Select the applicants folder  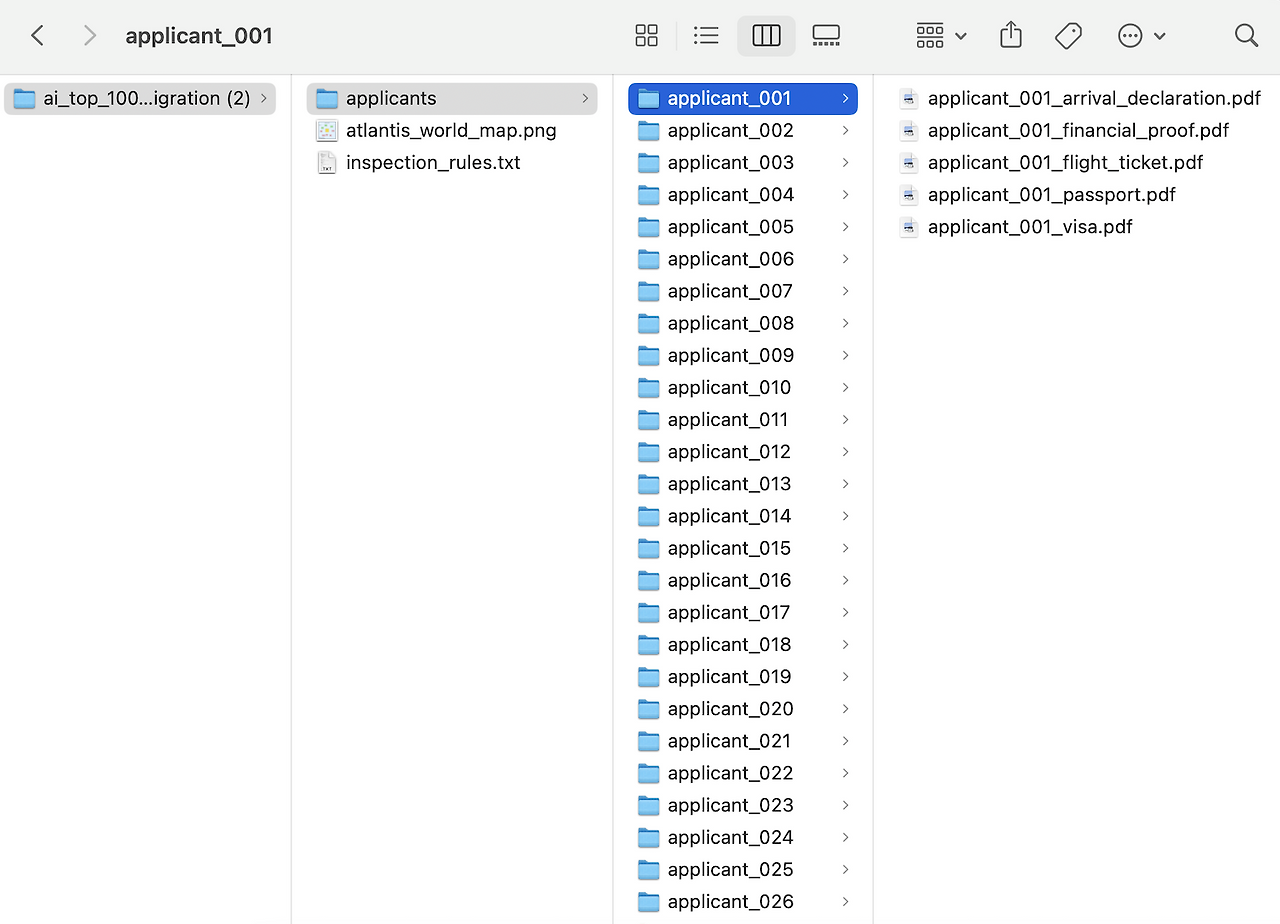(452, 98)
